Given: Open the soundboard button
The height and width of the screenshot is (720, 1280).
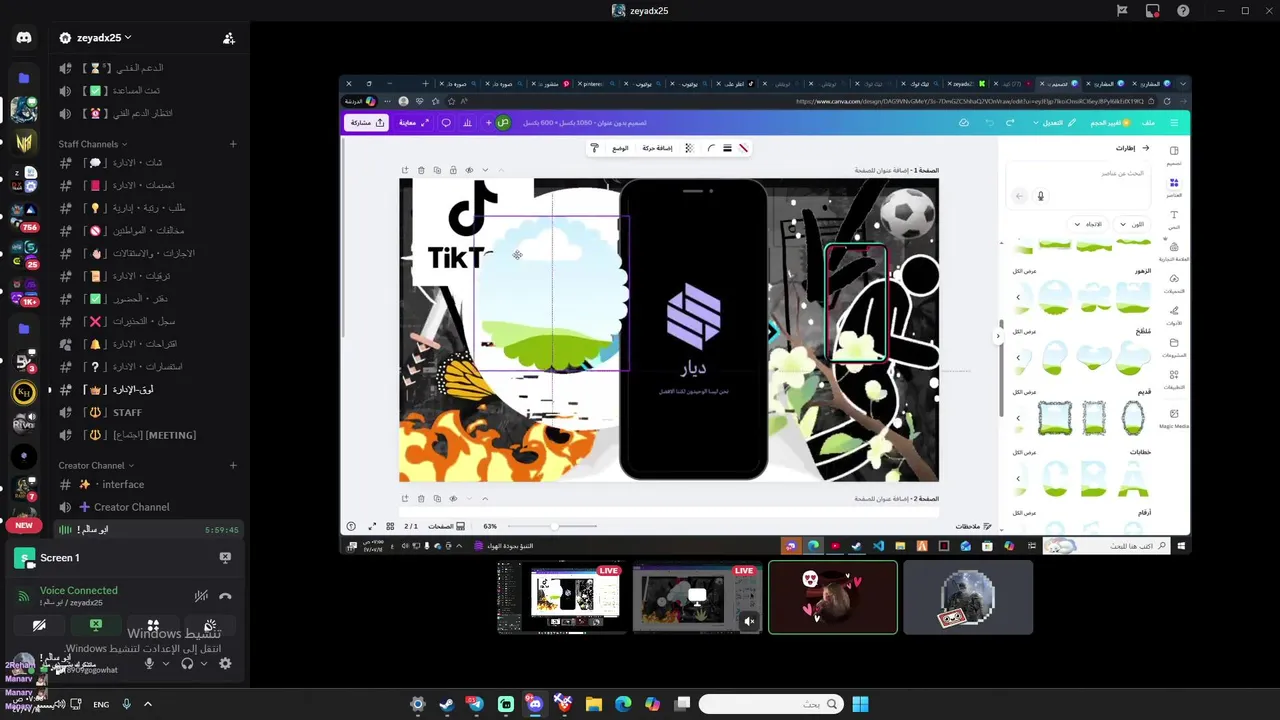Looking at the screenshot, I should 210,625.
